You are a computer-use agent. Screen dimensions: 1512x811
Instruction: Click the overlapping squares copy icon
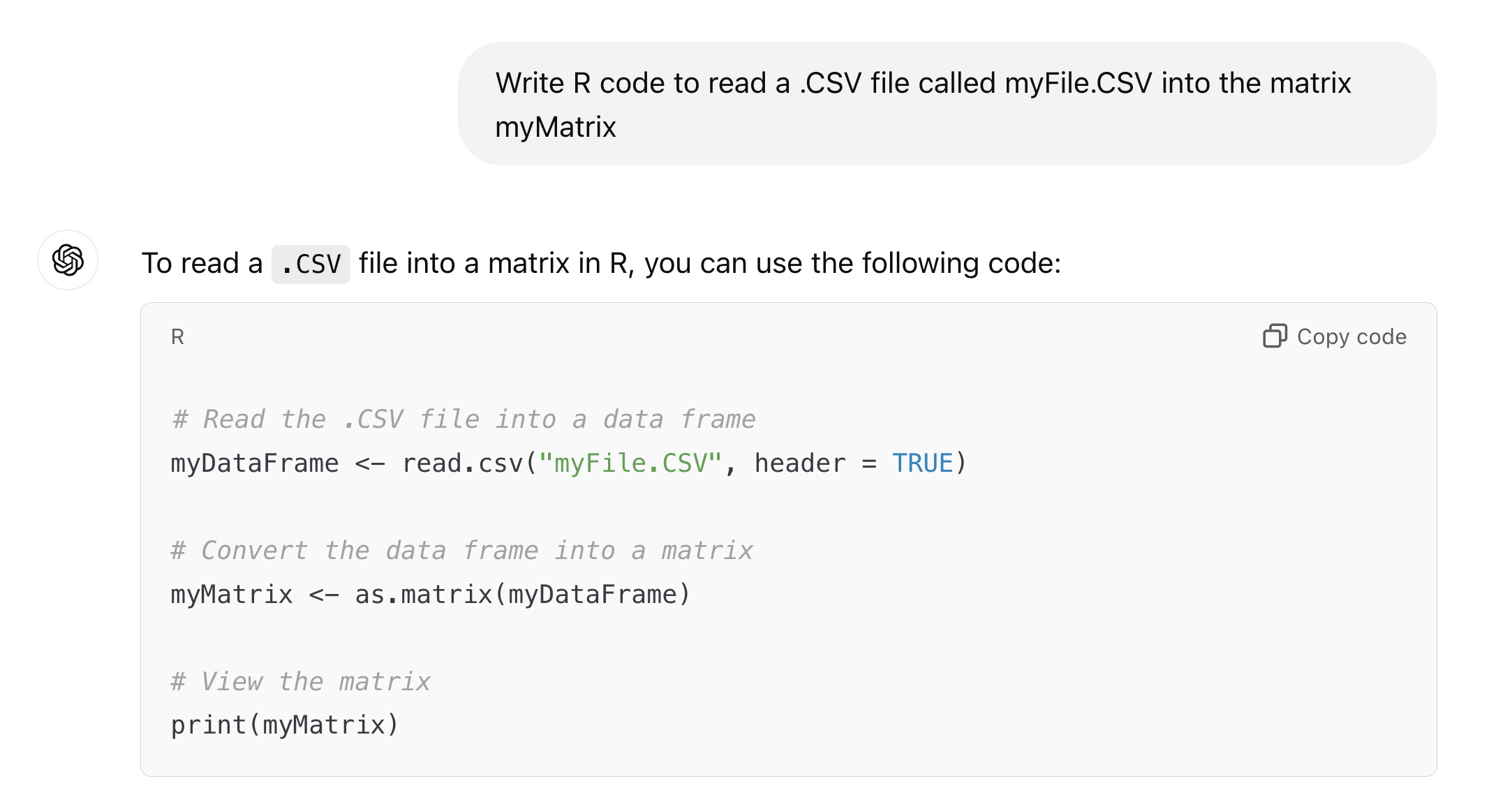[1276, 336]
